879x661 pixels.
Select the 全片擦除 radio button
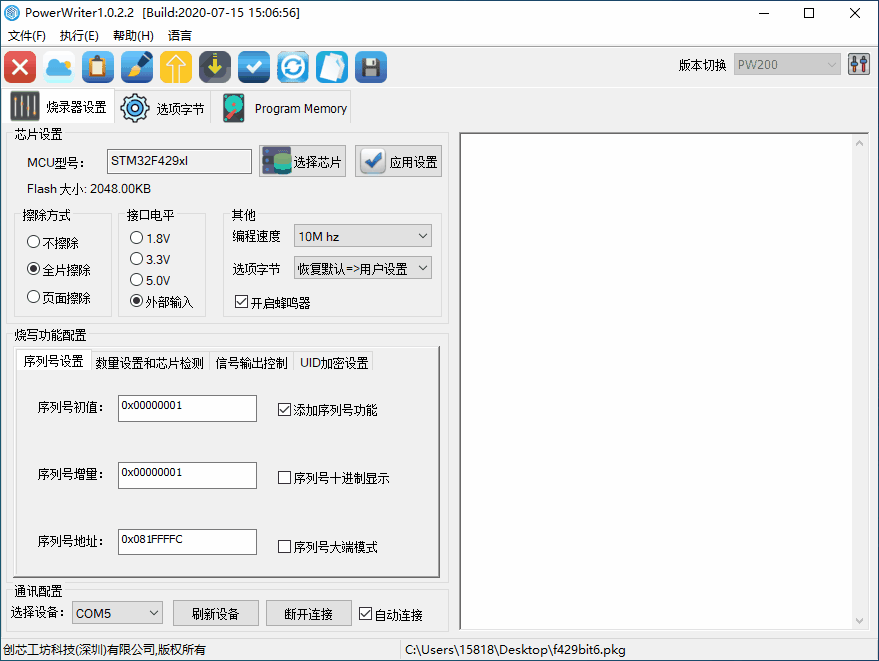pos(59,270)
